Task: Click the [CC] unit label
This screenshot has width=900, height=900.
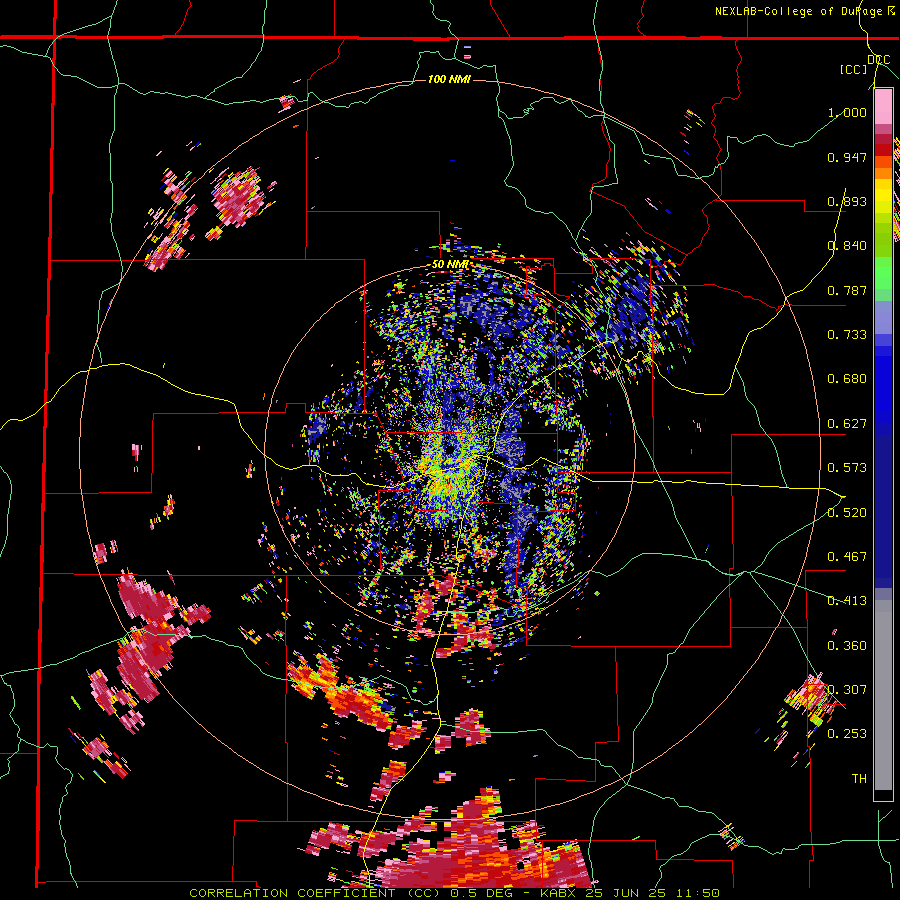Action: point(854,69)
